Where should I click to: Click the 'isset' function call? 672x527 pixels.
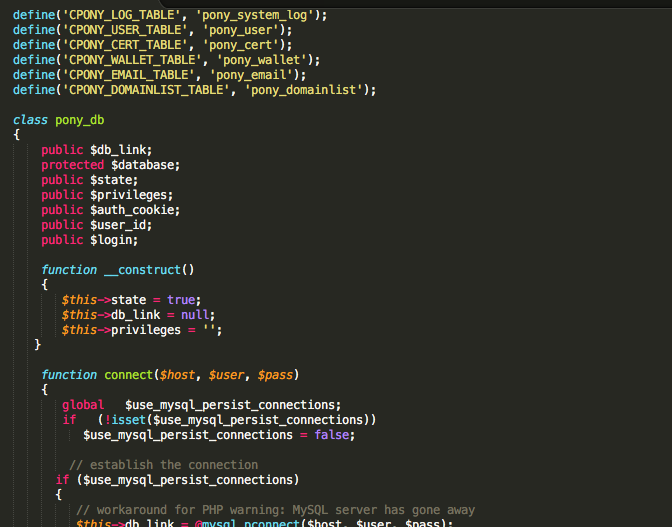pyautogui.click(x=129, y=420)
